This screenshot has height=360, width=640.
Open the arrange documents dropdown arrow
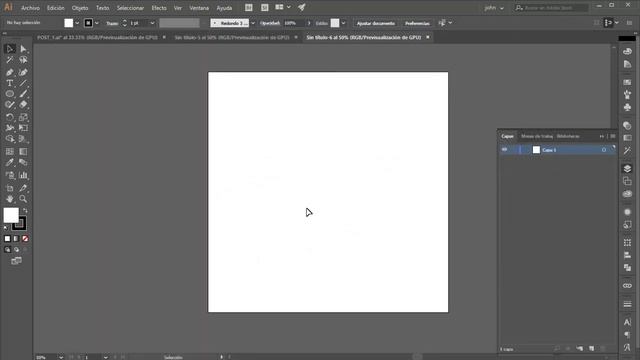(289, 7)
